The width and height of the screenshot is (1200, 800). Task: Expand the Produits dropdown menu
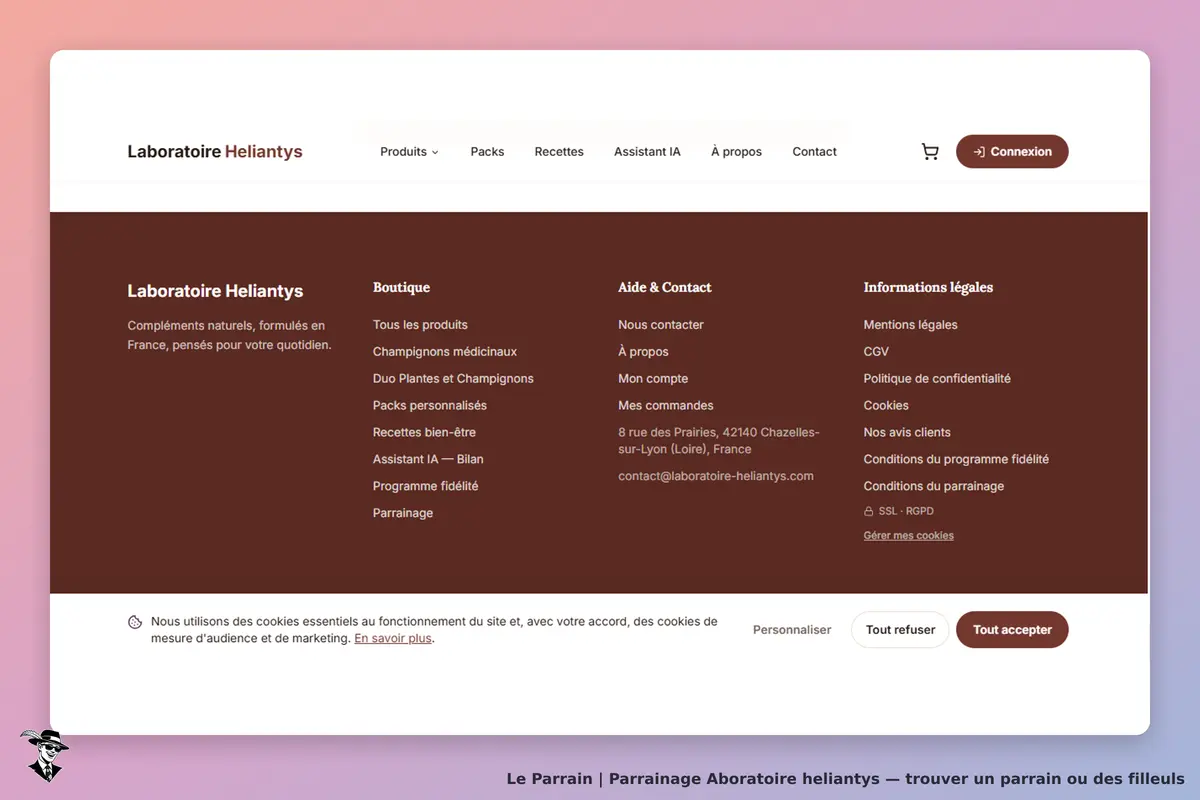pyautogui.click(x=409, y=152)
